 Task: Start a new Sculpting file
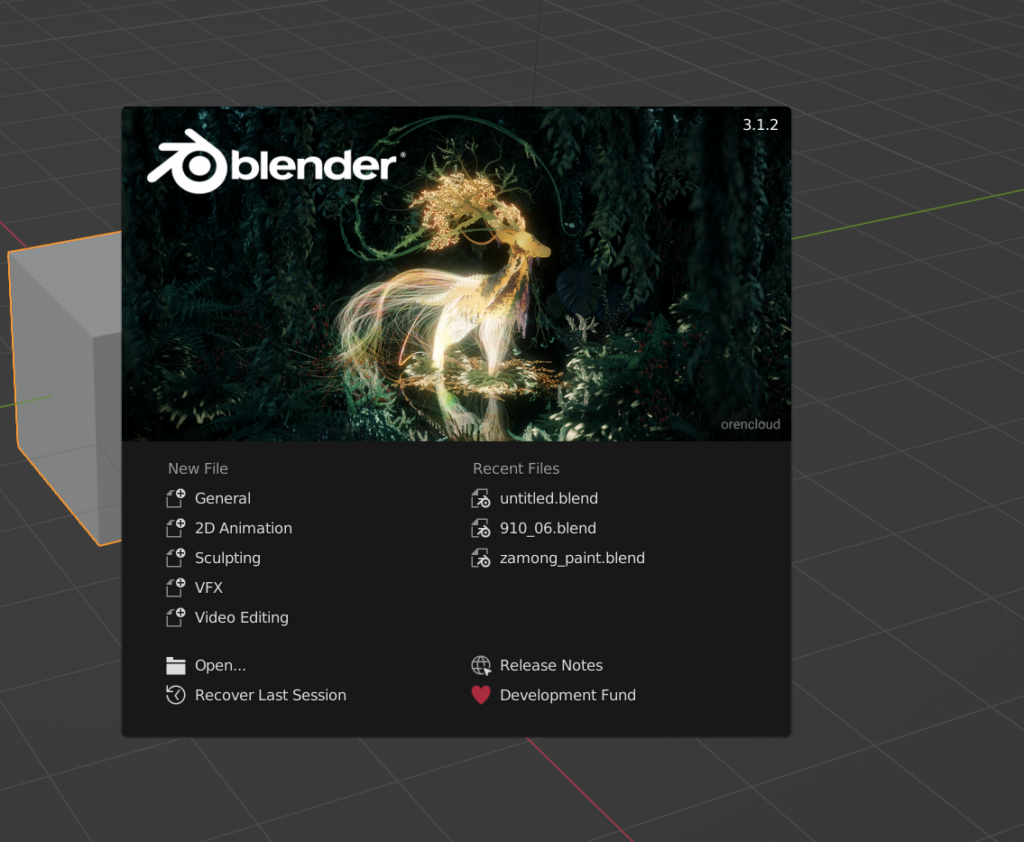click(x=228, y=558)
